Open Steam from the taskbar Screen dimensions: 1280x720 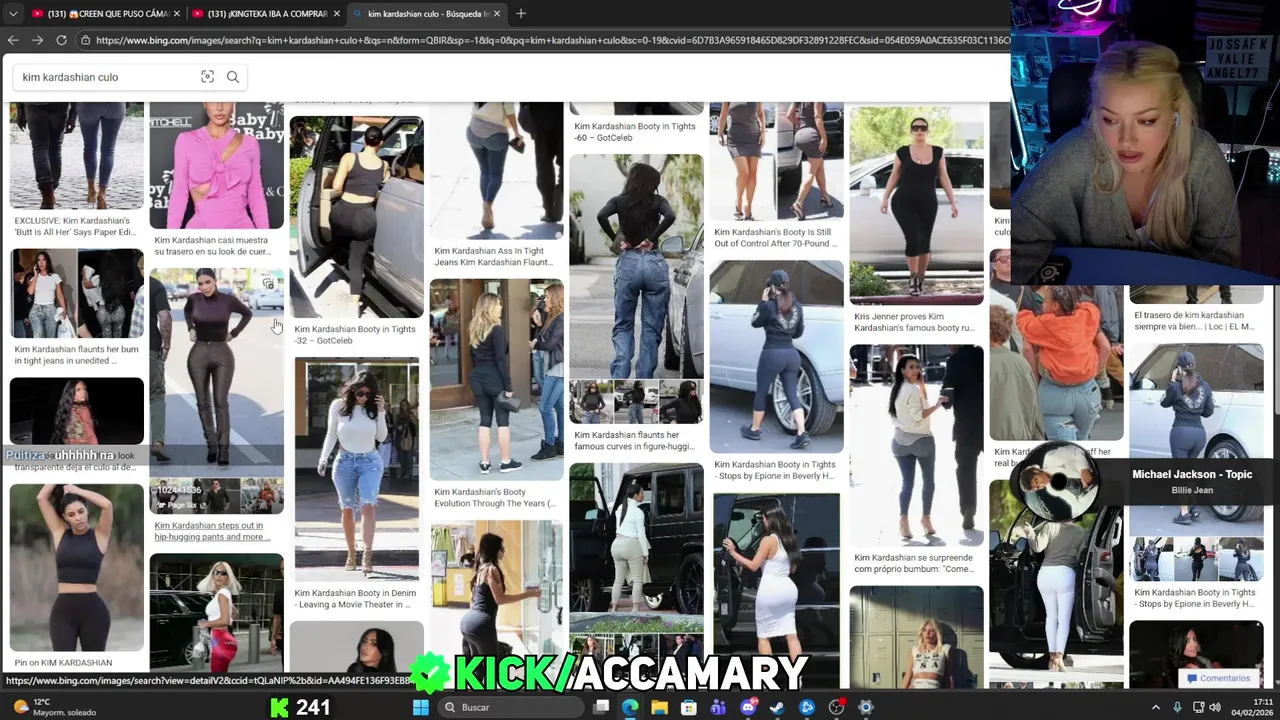click(x=777, y=707)
